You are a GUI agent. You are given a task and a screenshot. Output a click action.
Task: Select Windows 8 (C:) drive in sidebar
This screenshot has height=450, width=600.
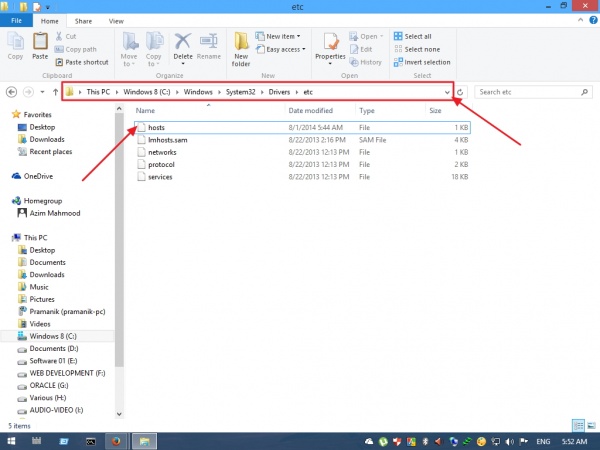(47, 336)
